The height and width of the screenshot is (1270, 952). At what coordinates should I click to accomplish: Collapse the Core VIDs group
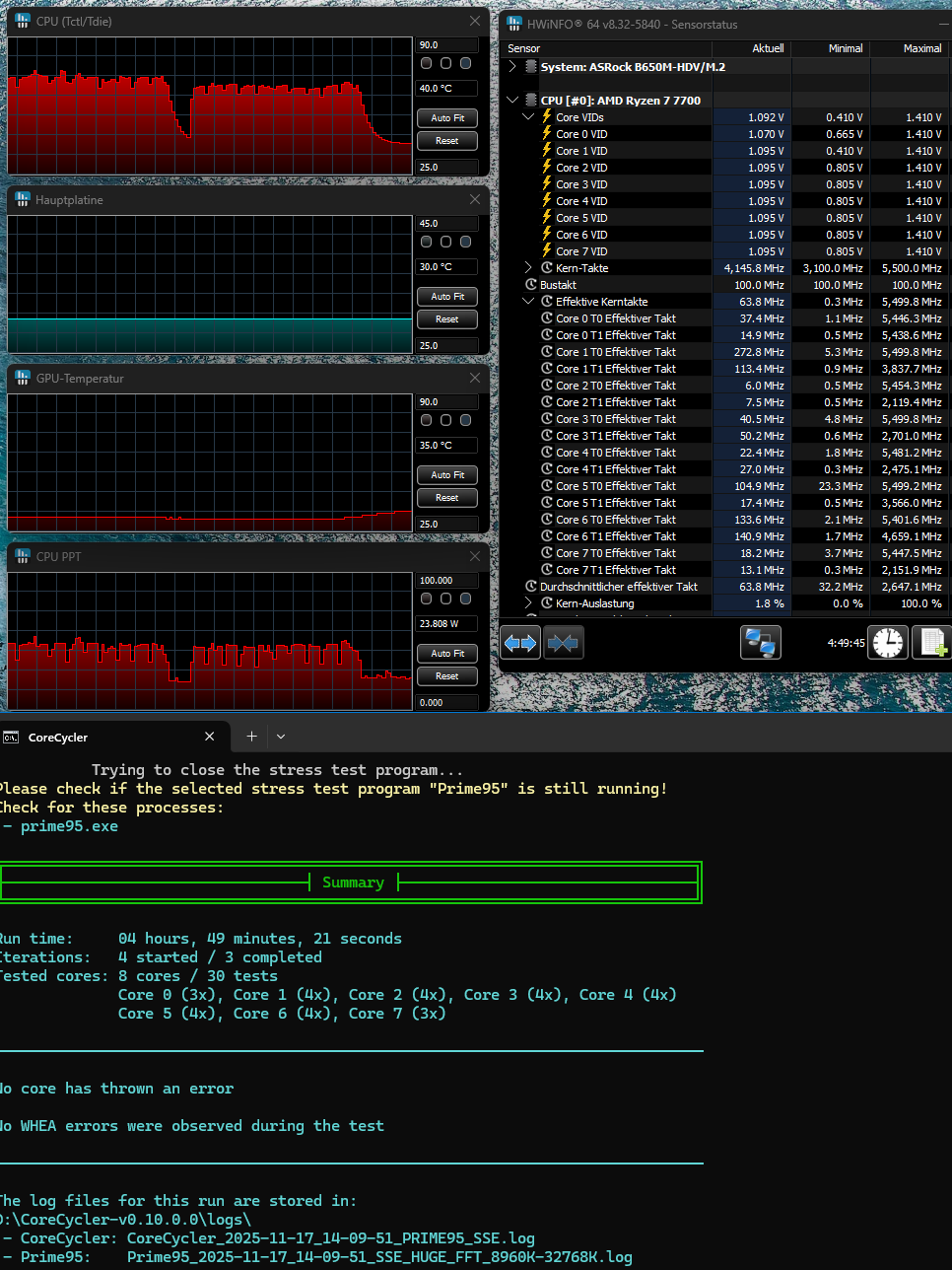point(528,116)
